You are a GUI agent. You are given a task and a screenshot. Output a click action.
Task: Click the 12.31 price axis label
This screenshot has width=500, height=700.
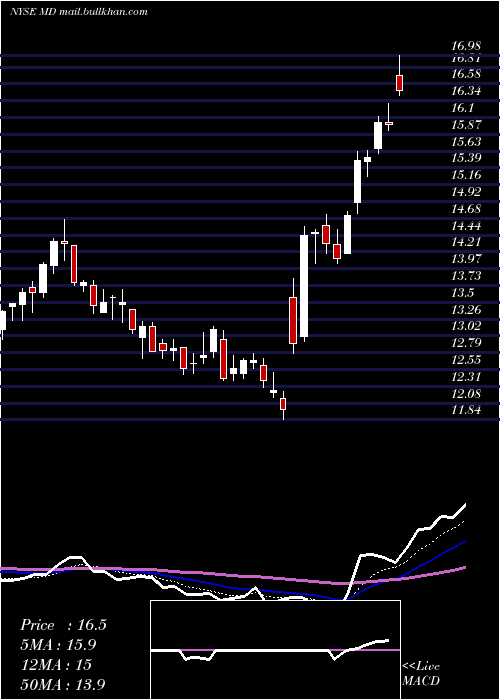point(466,376)
